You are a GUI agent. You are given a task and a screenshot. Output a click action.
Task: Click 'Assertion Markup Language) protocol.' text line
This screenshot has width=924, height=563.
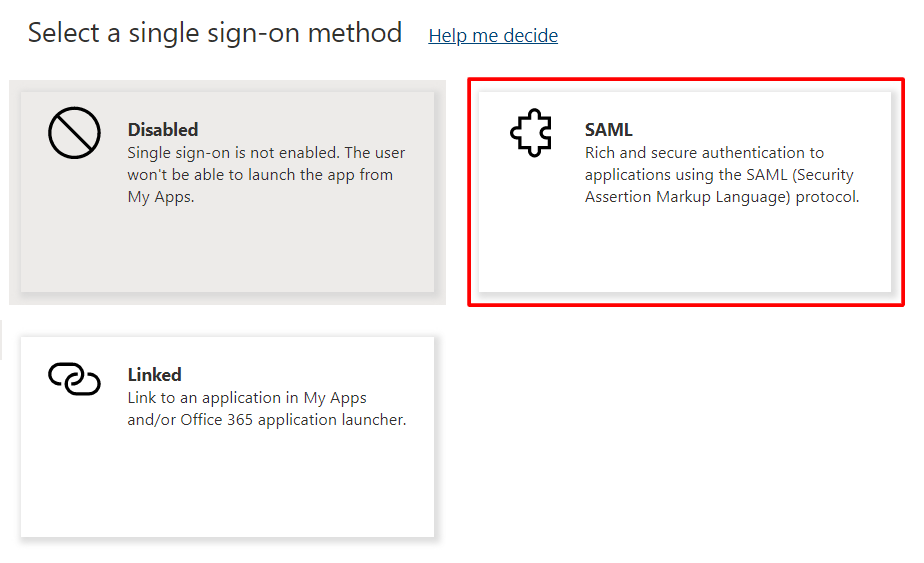(x=721, y=197)
